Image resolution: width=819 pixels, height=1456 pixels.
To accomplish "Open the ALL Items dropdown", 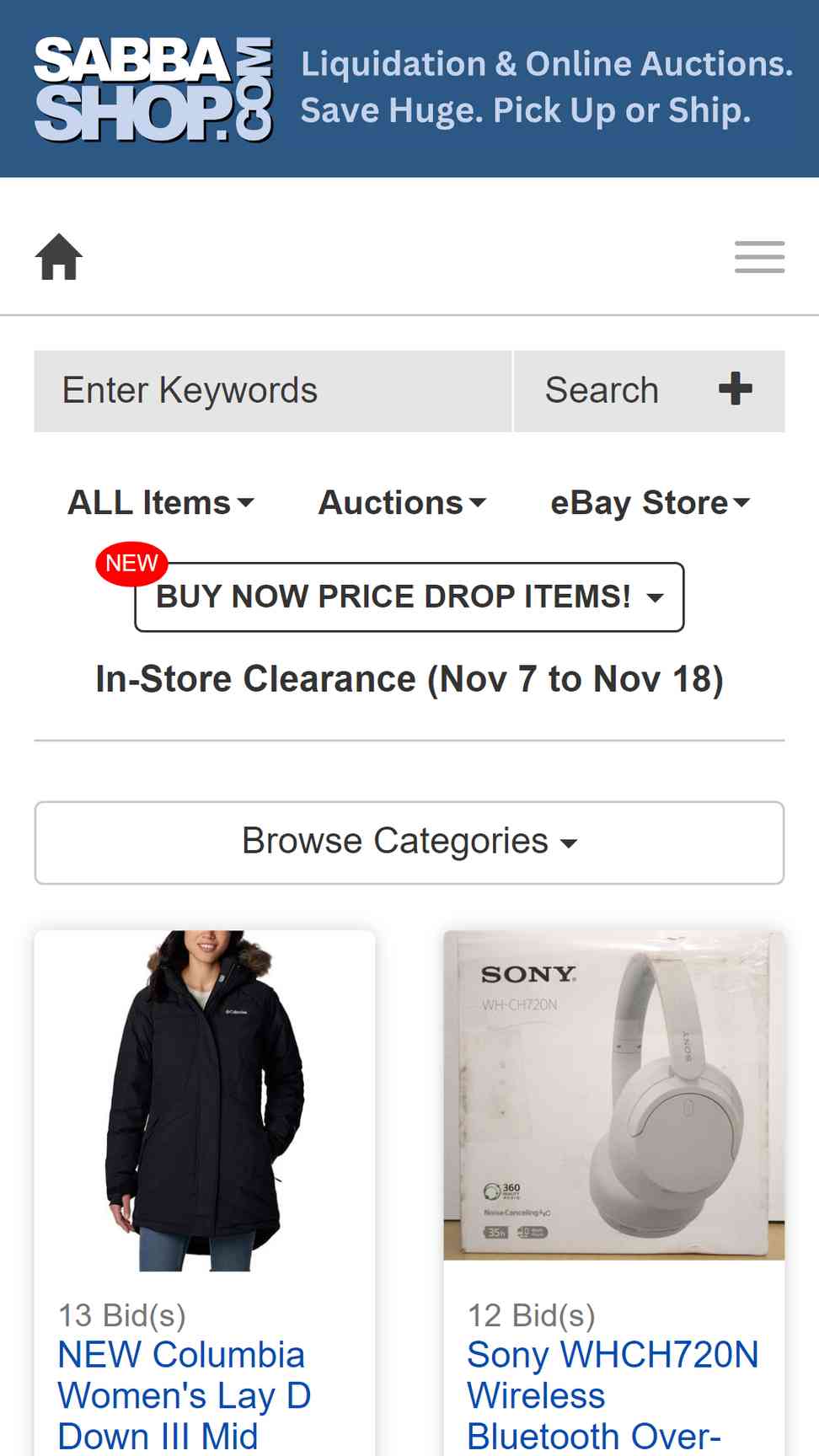I will pos(161,503).
